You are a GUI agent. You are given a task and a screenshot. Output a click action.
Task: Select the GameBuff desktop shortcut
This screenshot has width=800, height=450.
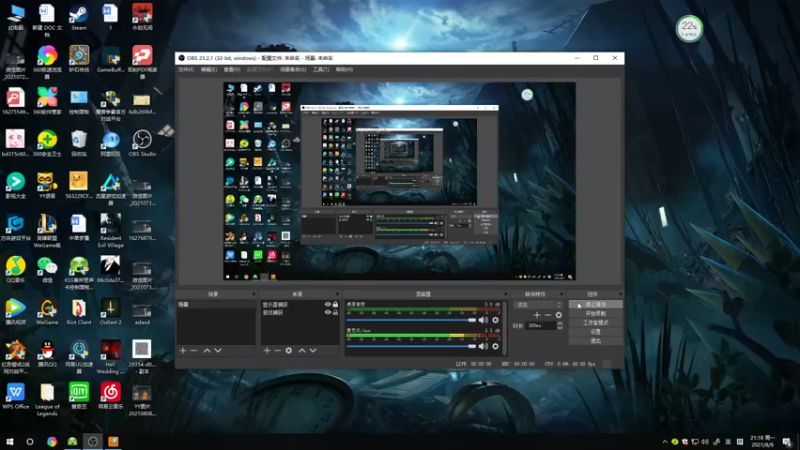click(110, 59)
